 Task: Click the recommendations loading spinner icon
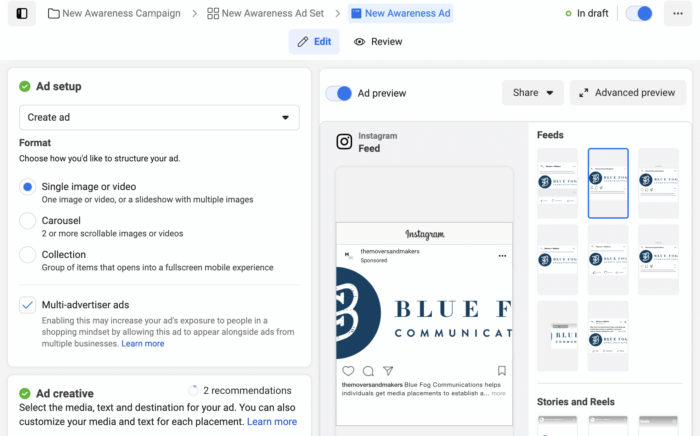point(193,390)
